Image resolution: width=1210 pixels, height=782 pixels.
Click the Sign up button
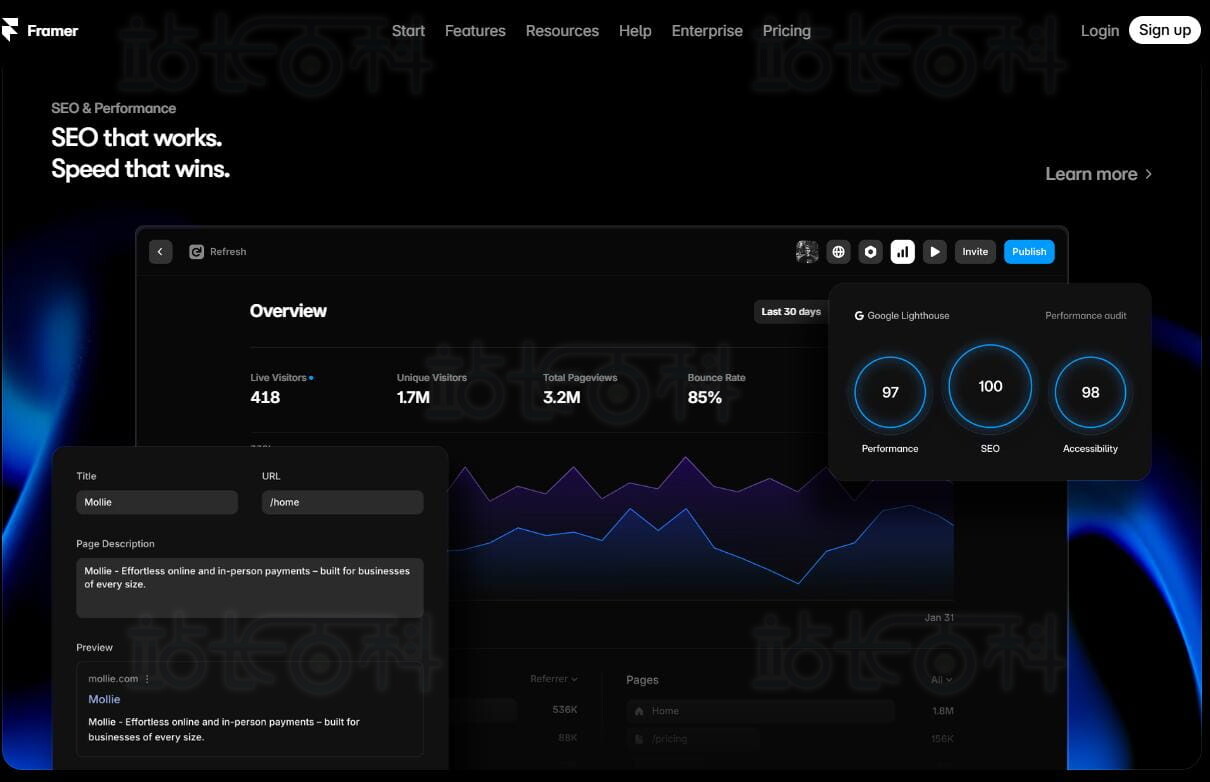(x=1165, y=30)
